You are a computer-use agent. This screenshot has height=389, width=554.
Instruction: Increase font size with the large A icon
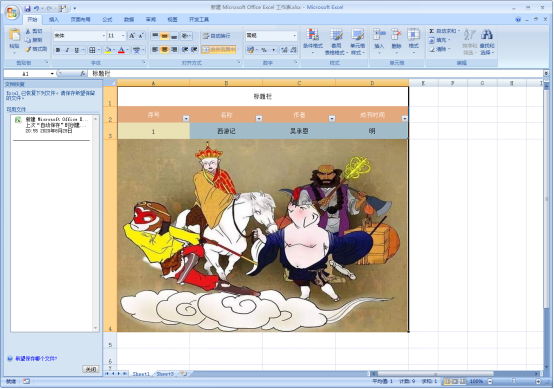point(132,36)
